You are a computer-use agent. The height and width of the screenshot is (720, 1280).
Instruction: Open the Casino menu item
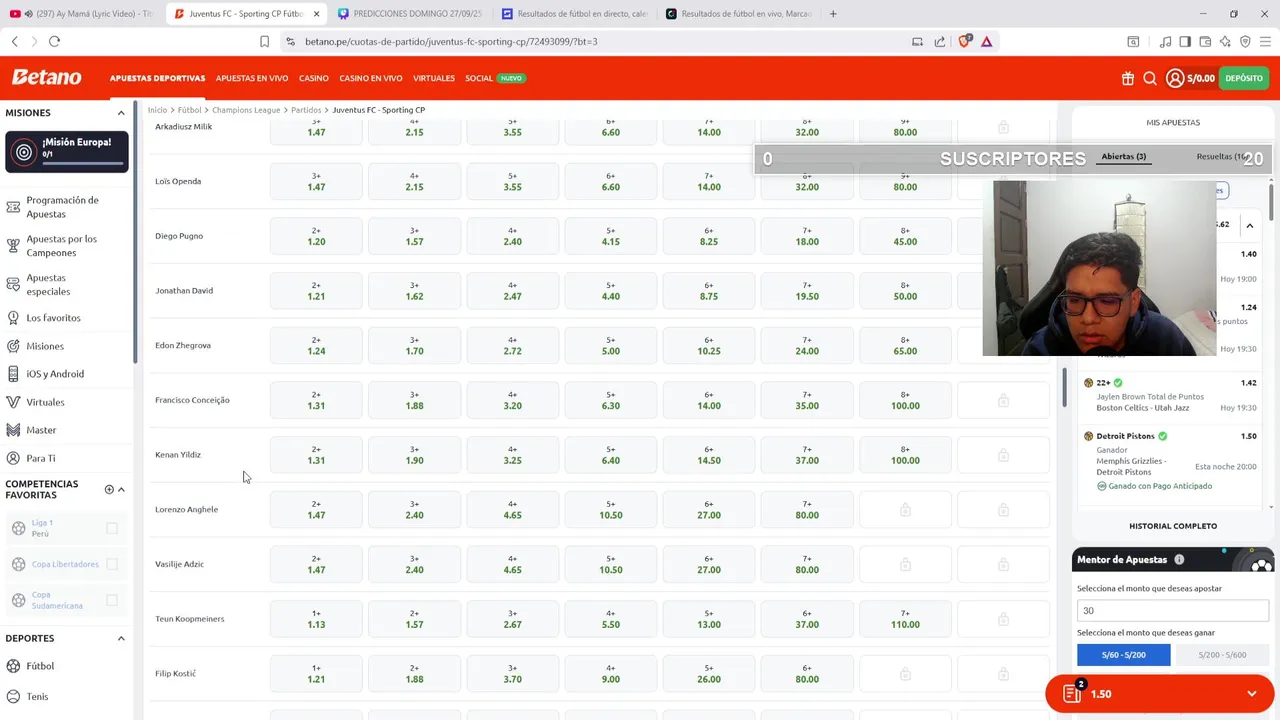click(313, 78)
